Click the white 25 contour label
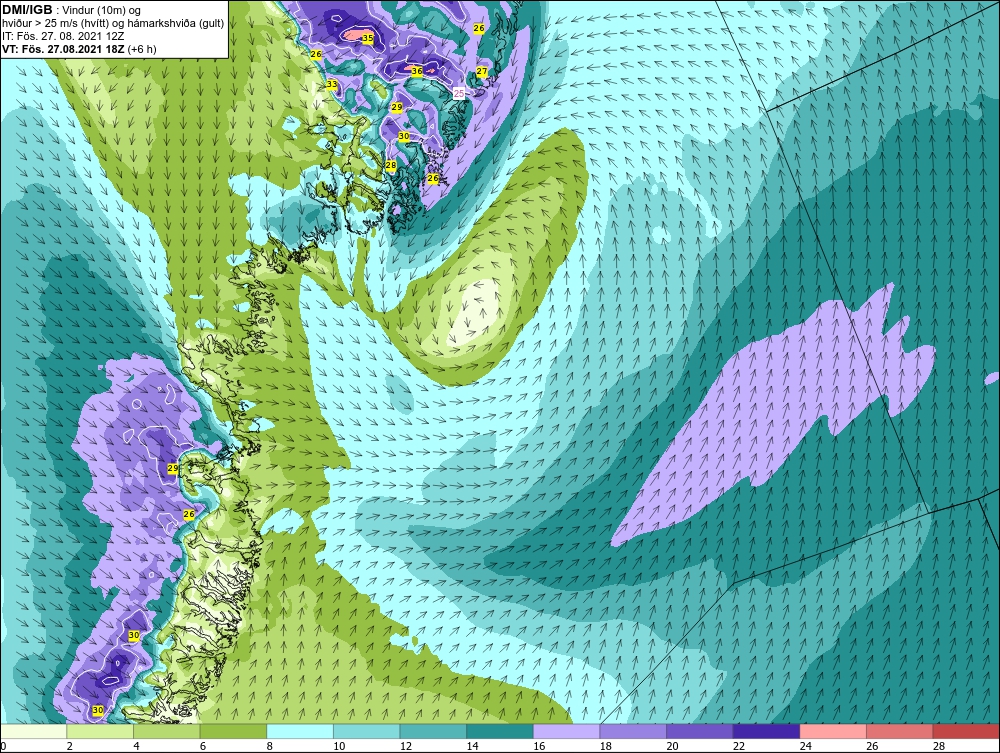This screenshot has height=753, width=1000. pos(459,93)
